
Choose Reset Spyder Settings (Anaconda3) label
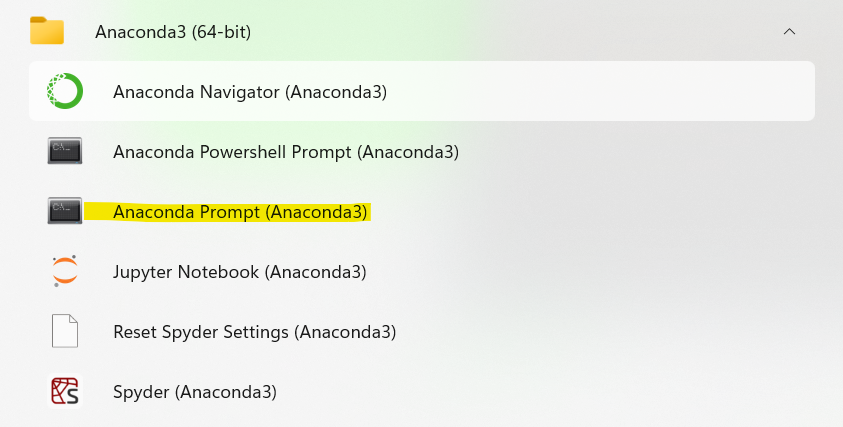[x=255, y=332]
